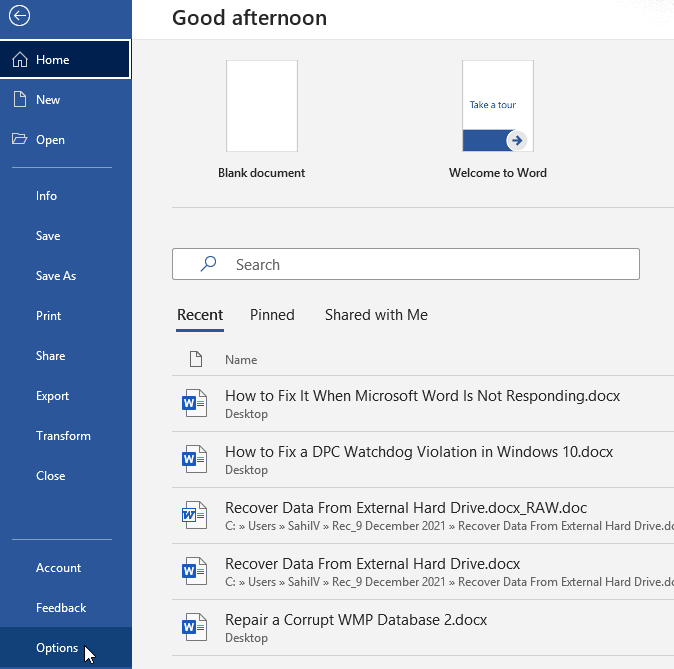Click into the Search field

click(x=406, y=264)
